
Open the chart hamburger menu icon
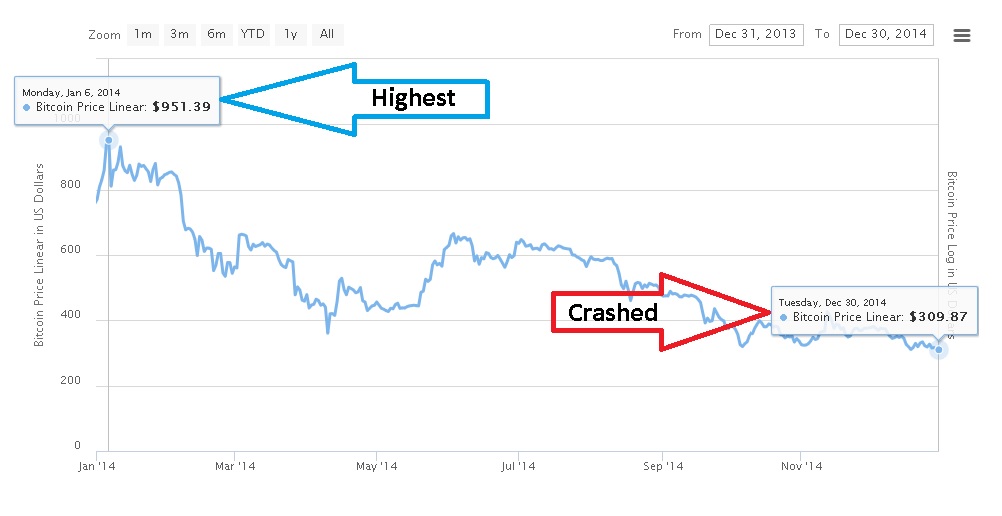pyautogui.click(x=962, y=36)
